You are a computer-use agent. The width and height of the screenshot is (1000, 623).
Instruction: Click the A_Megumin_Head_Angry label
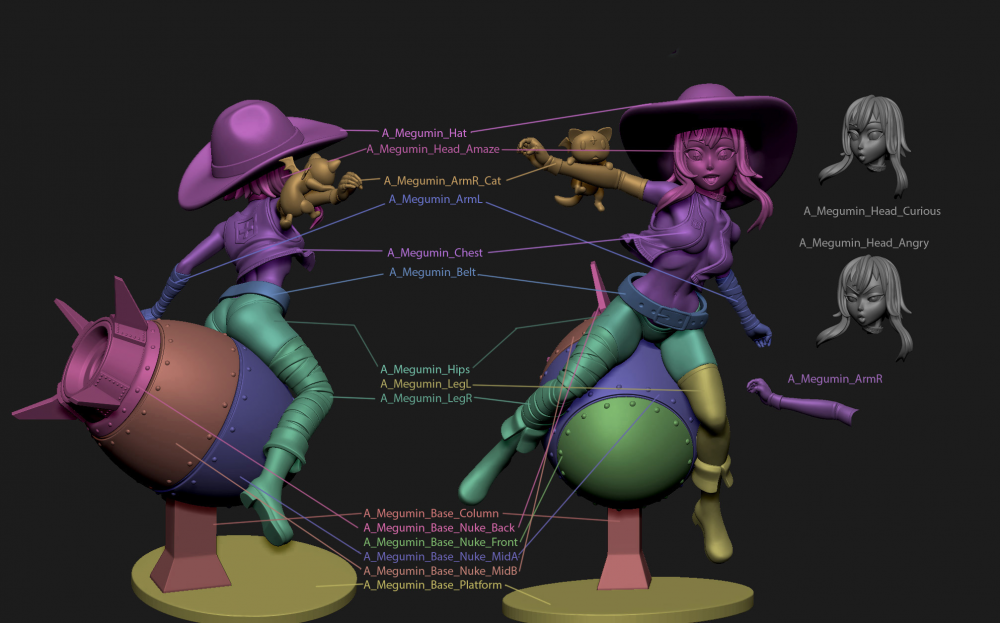coord(864,243)
